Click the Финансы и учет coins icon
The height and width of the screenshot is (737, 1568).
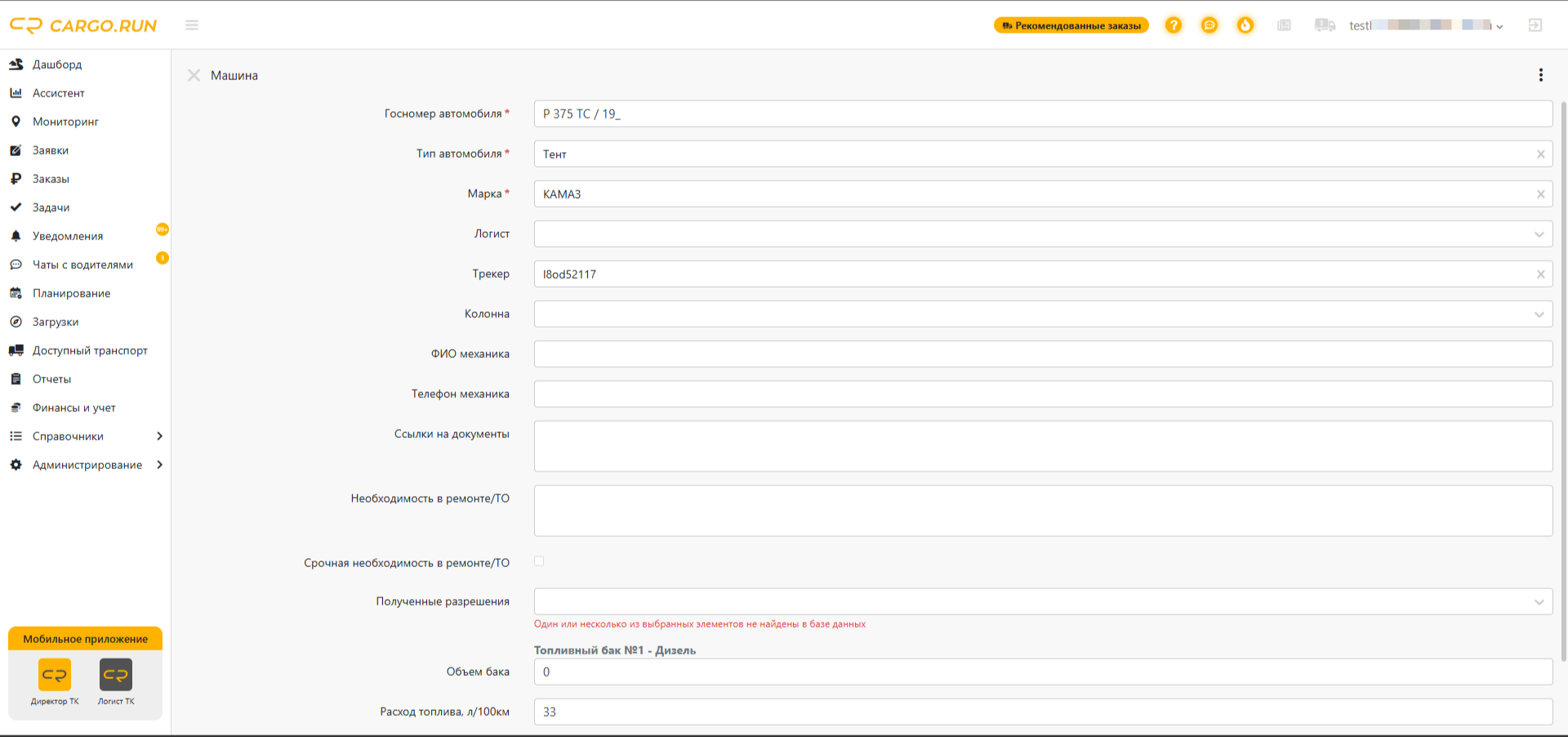click(x=16, y=407)
